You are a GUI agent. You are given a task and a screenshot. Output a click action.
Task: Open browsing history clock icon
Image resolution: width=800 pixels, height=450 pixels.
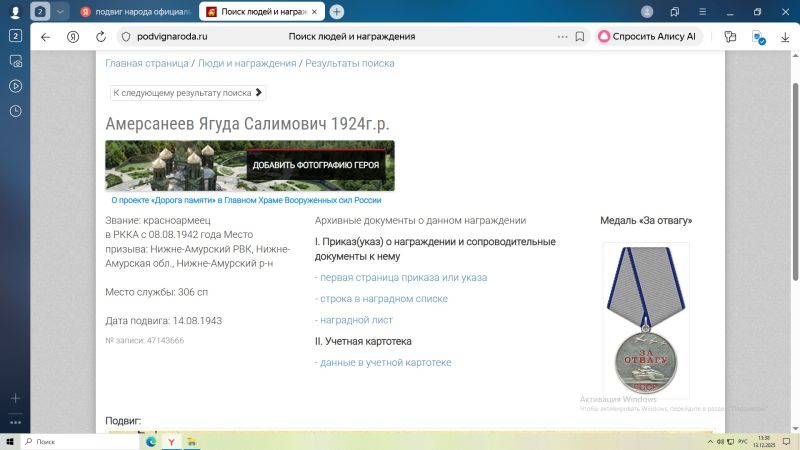click(15, 111)
